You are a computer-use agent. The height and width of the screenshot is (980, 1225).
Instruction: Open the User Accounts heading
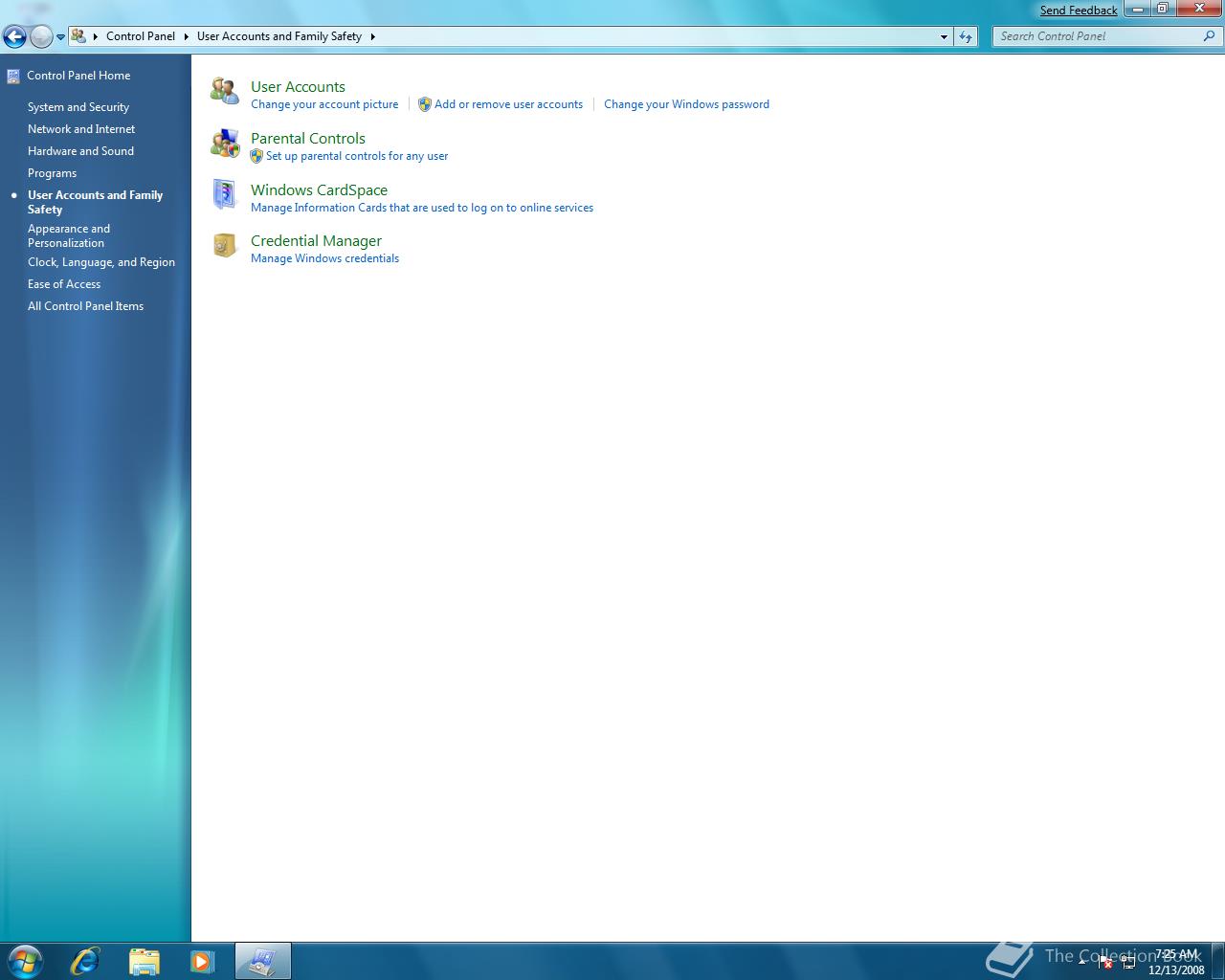pyautogui.click(x=298, y=87)
